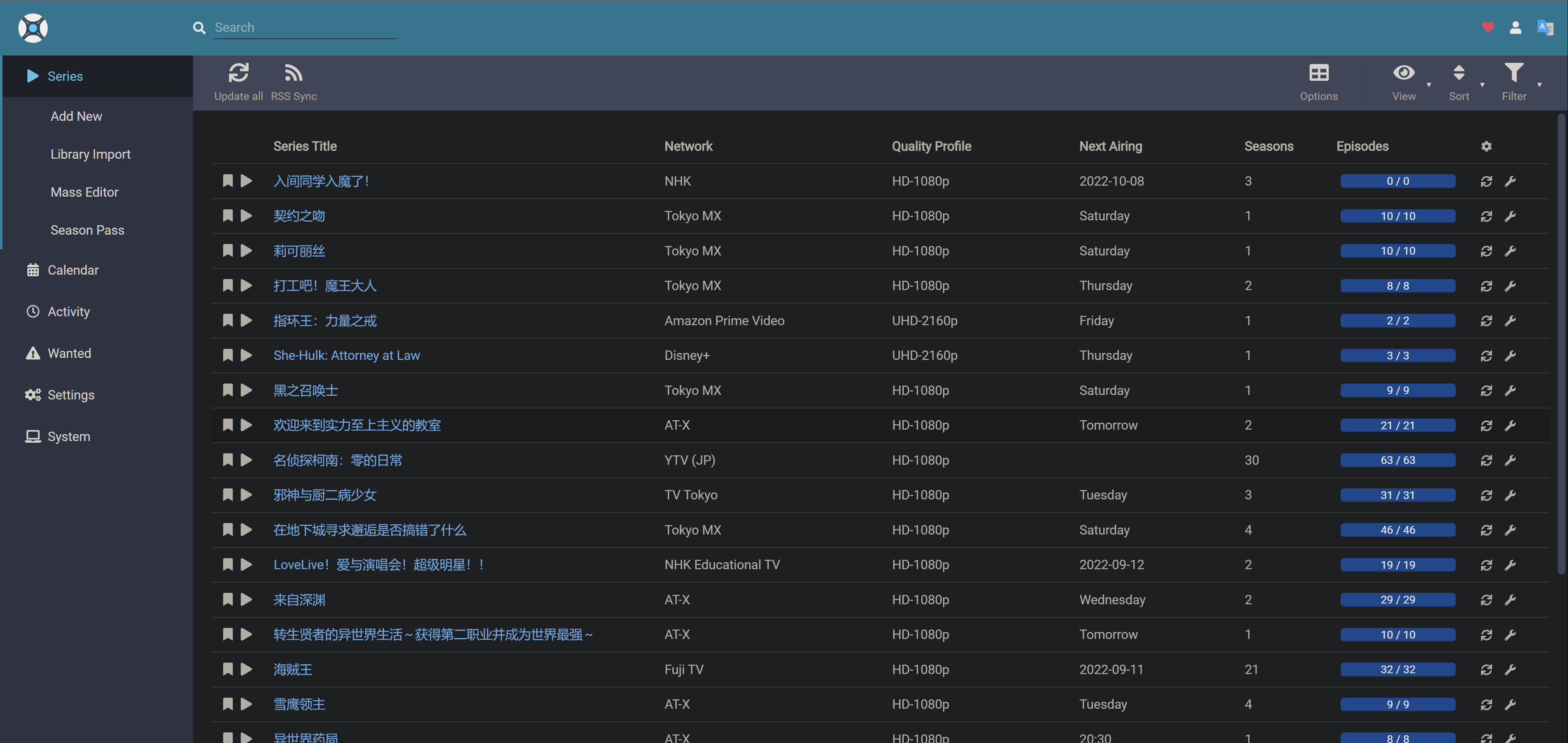Sort by Network column header
1568x743 pixels.
point(688,146)
